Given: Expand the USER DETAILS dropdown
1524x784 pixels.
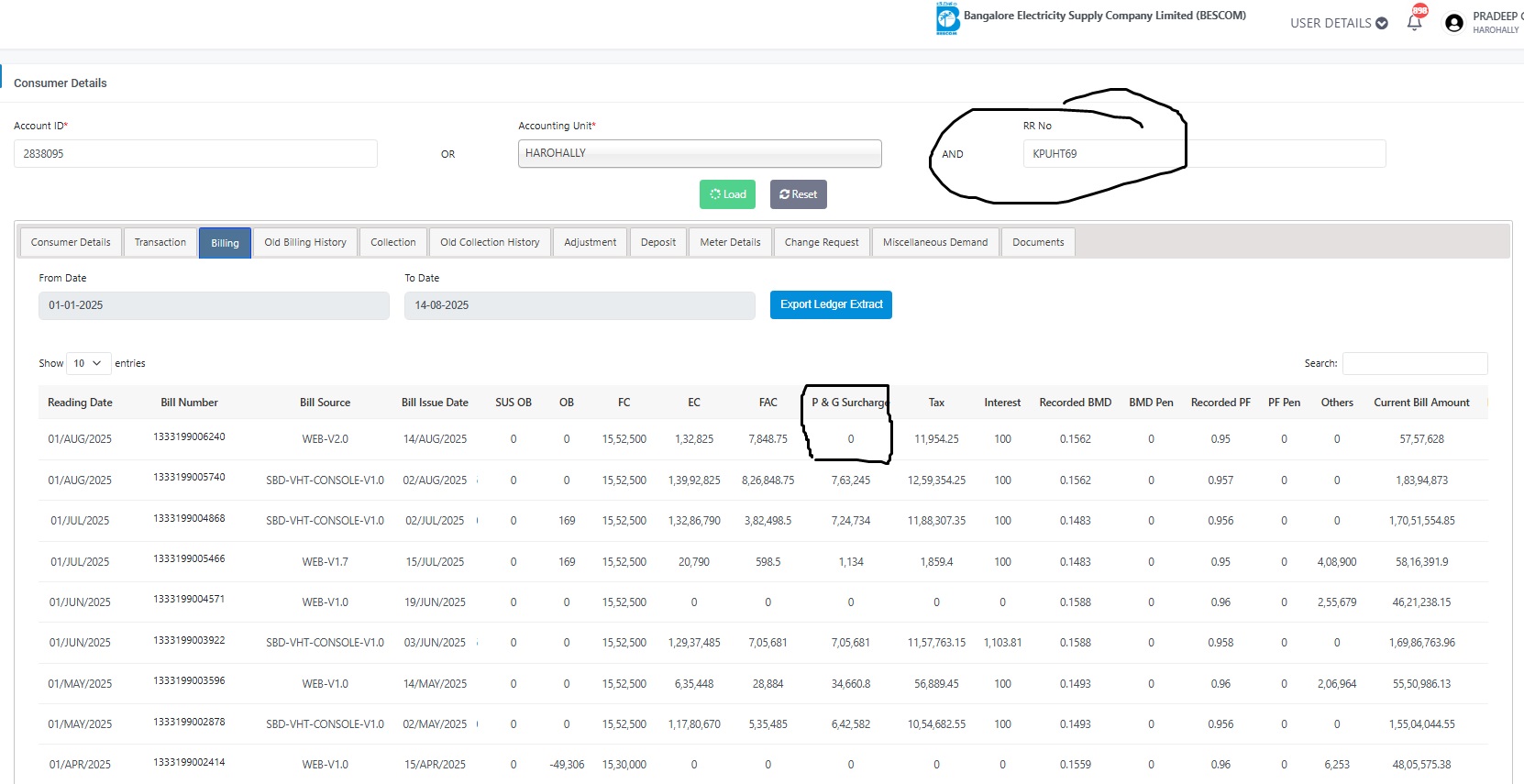Looking at the screenshot, I should click(x=1338, y=23).
